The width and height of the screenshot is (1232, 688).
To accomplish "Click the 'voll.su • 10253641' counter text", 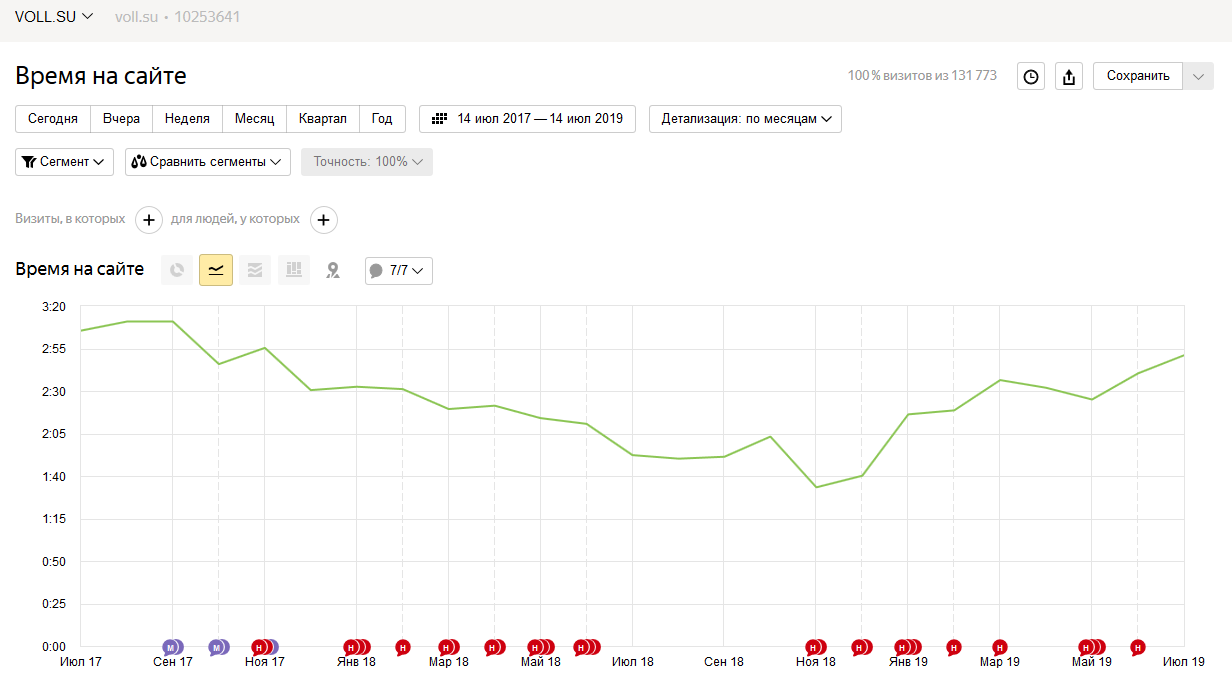I will coord(177,17).
